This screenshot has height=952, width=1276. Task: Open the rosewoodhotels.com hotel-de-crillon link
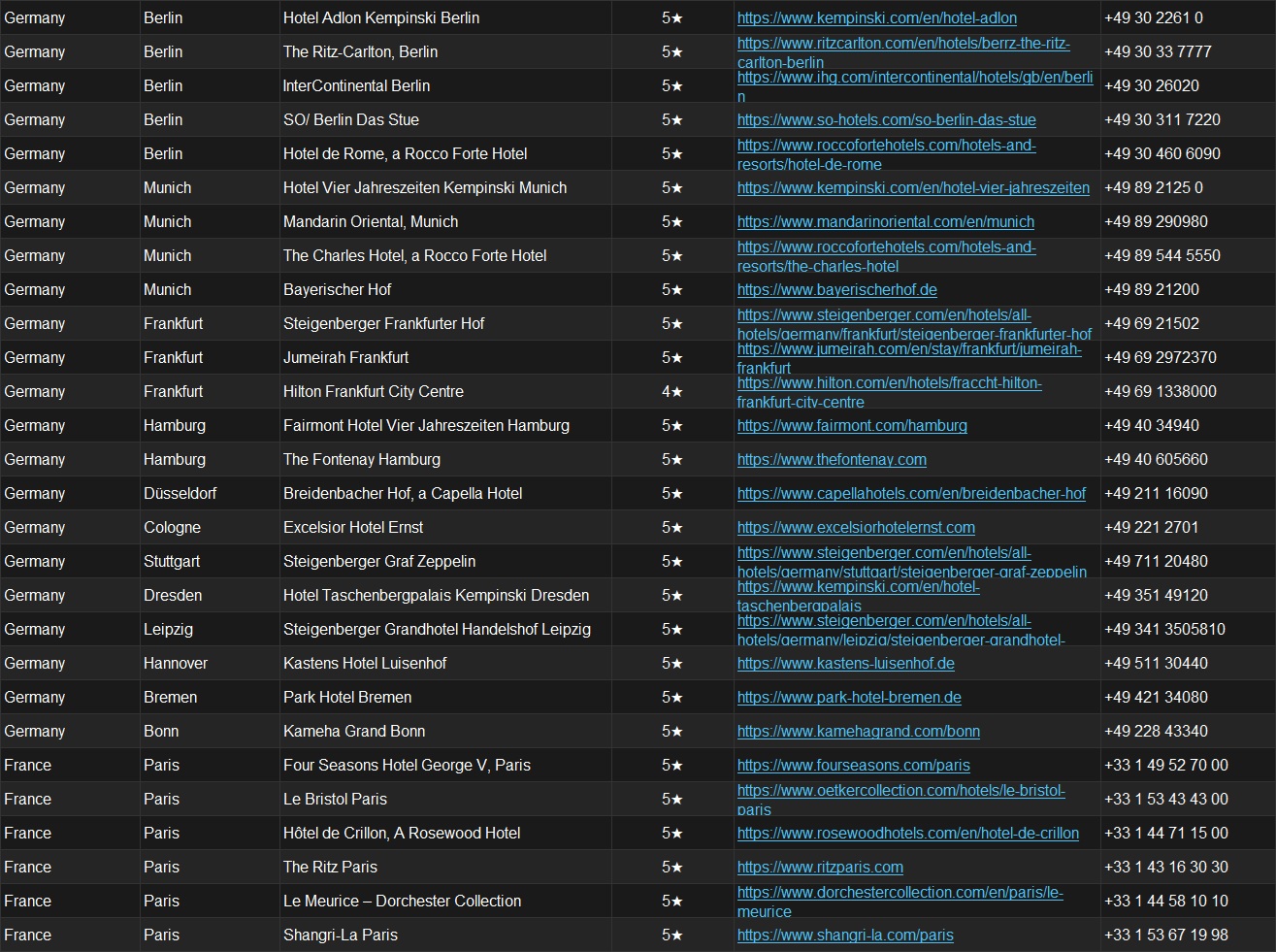pyautogui.click(x=908, y=833)
